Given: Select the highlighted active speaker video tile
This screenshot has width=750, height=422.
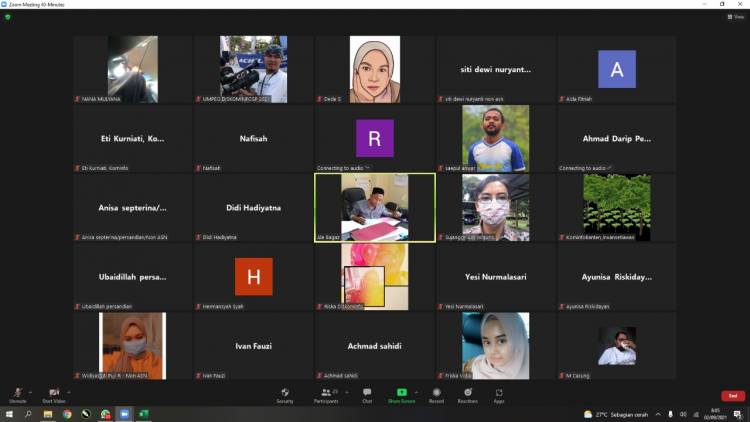Looking at the screenshot, I should pos(375,208).
